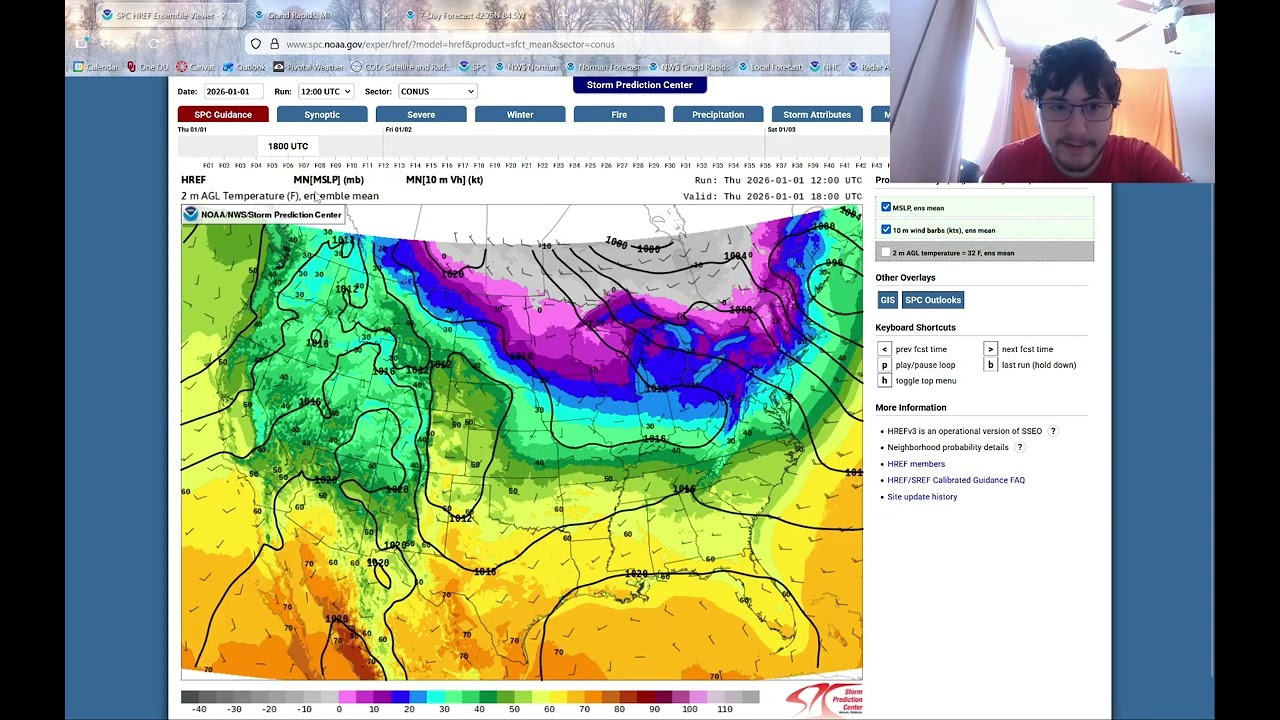The height and width of the screenshot is (720, 1280).
Task: Open the Calendar bookmark
Action: point(96,67)
